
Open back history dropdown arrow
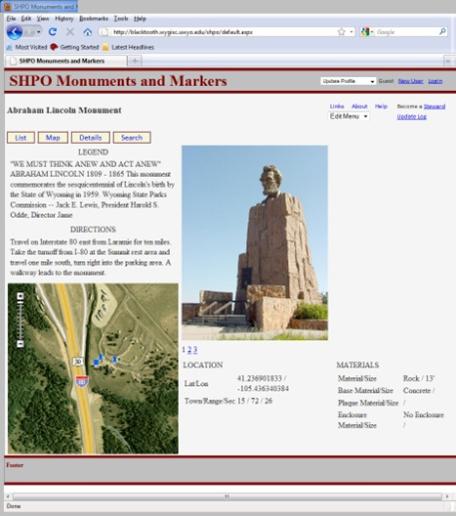[39, 32]
